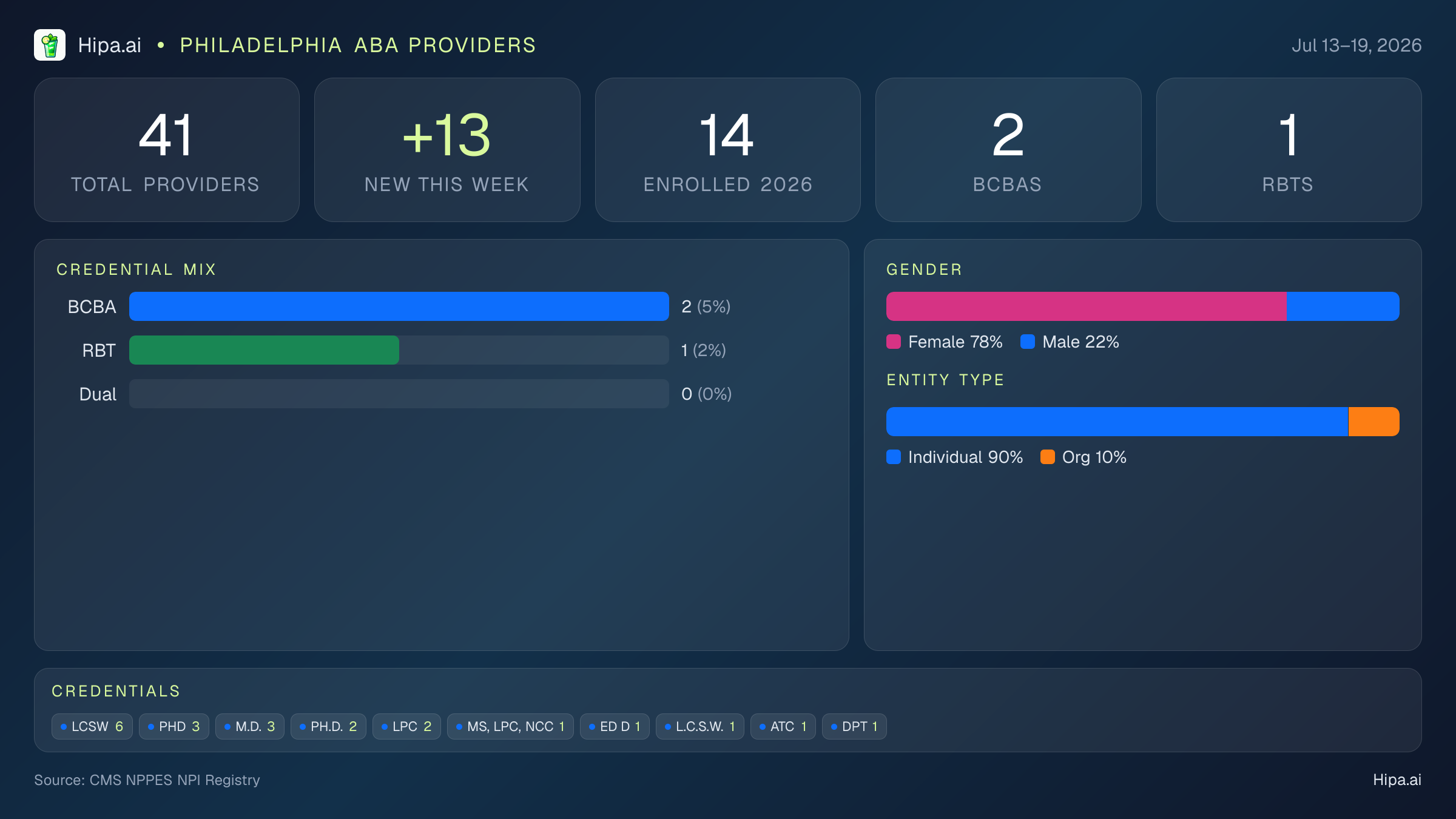Viewport: 1456px width, 819px height.
Task: Open the Enrolled 2026 stat card
Action: point(728,150)
